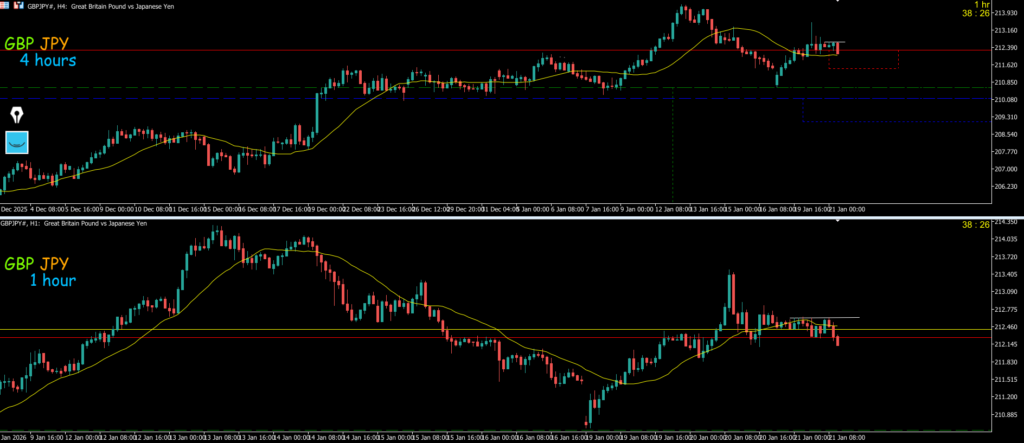
Task: Select the red dotted rectangle on the H4 chart
Action: coord(863,59)
